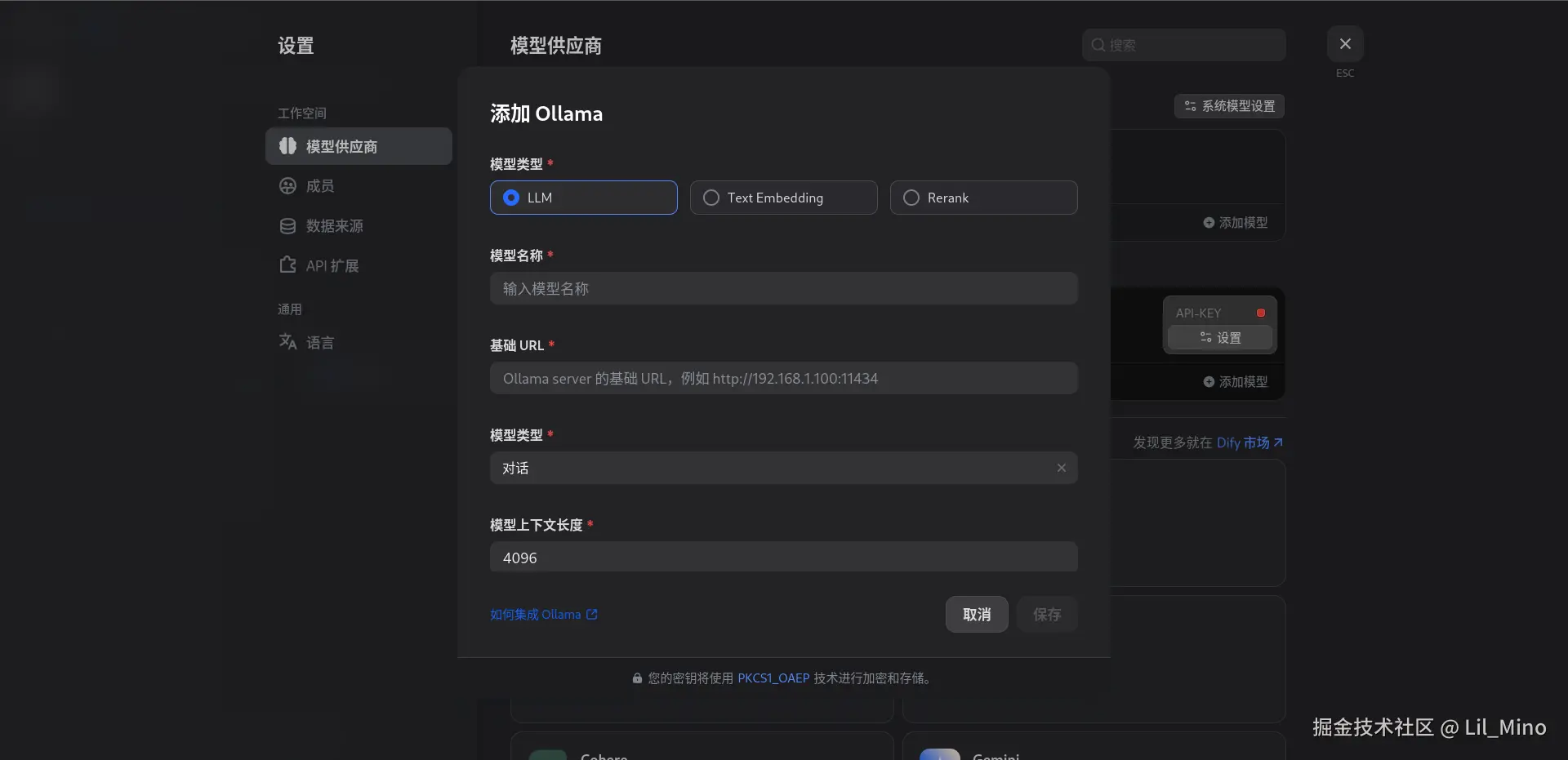The width and height of the screenshot is (1568, 760).
Task: Click the red API-KEY status indicator
Action: 1260,313
